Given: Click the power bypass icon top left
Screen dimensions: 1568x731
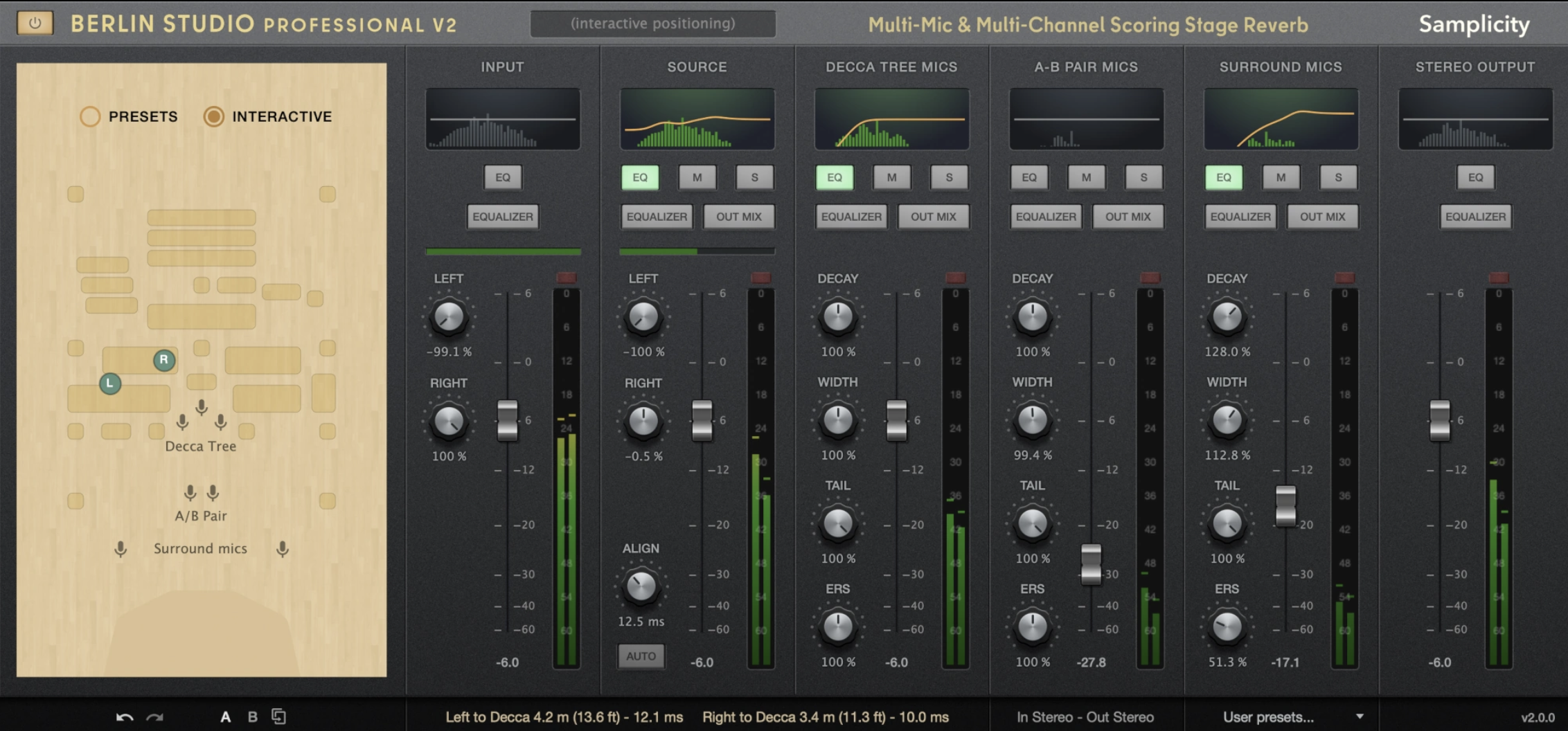Looking at the screenshot, I should [x=34, y=23].
